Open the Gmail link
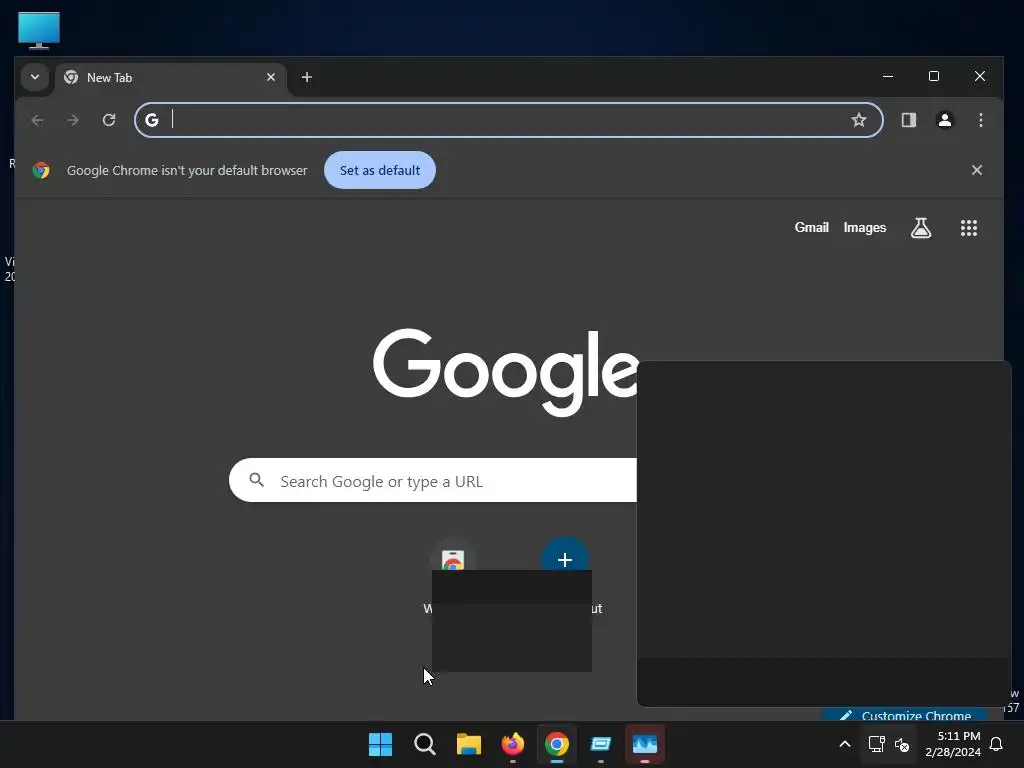 point(811,228)
